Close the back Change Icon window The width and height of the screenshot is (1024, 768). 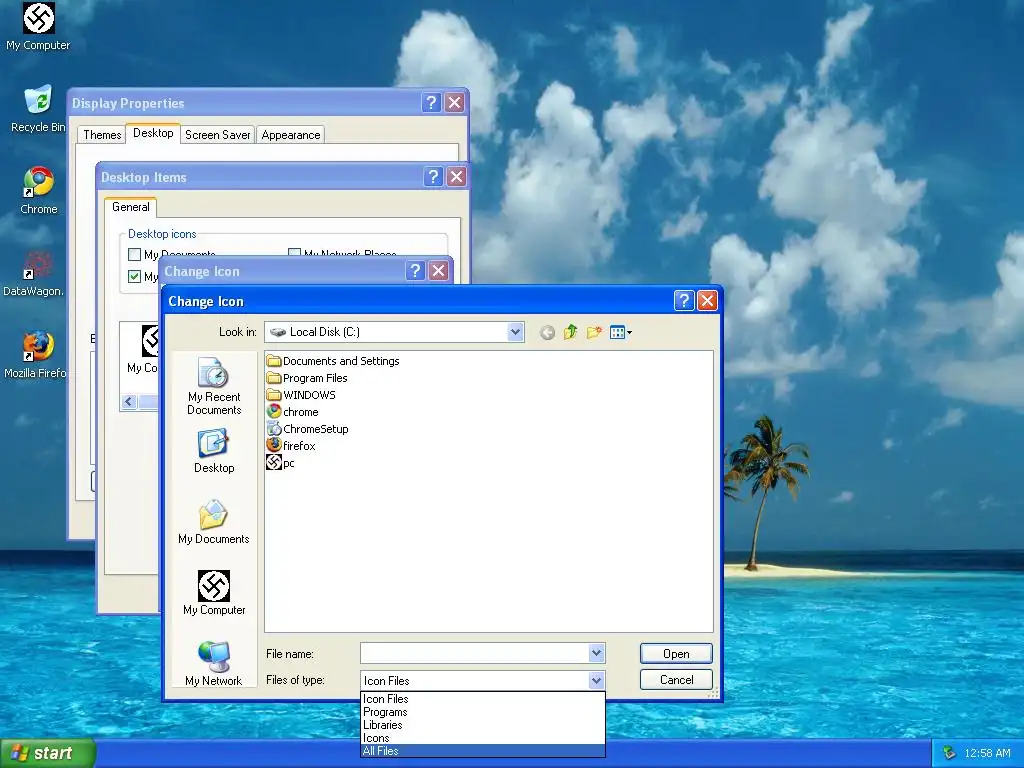click(438, 270)
